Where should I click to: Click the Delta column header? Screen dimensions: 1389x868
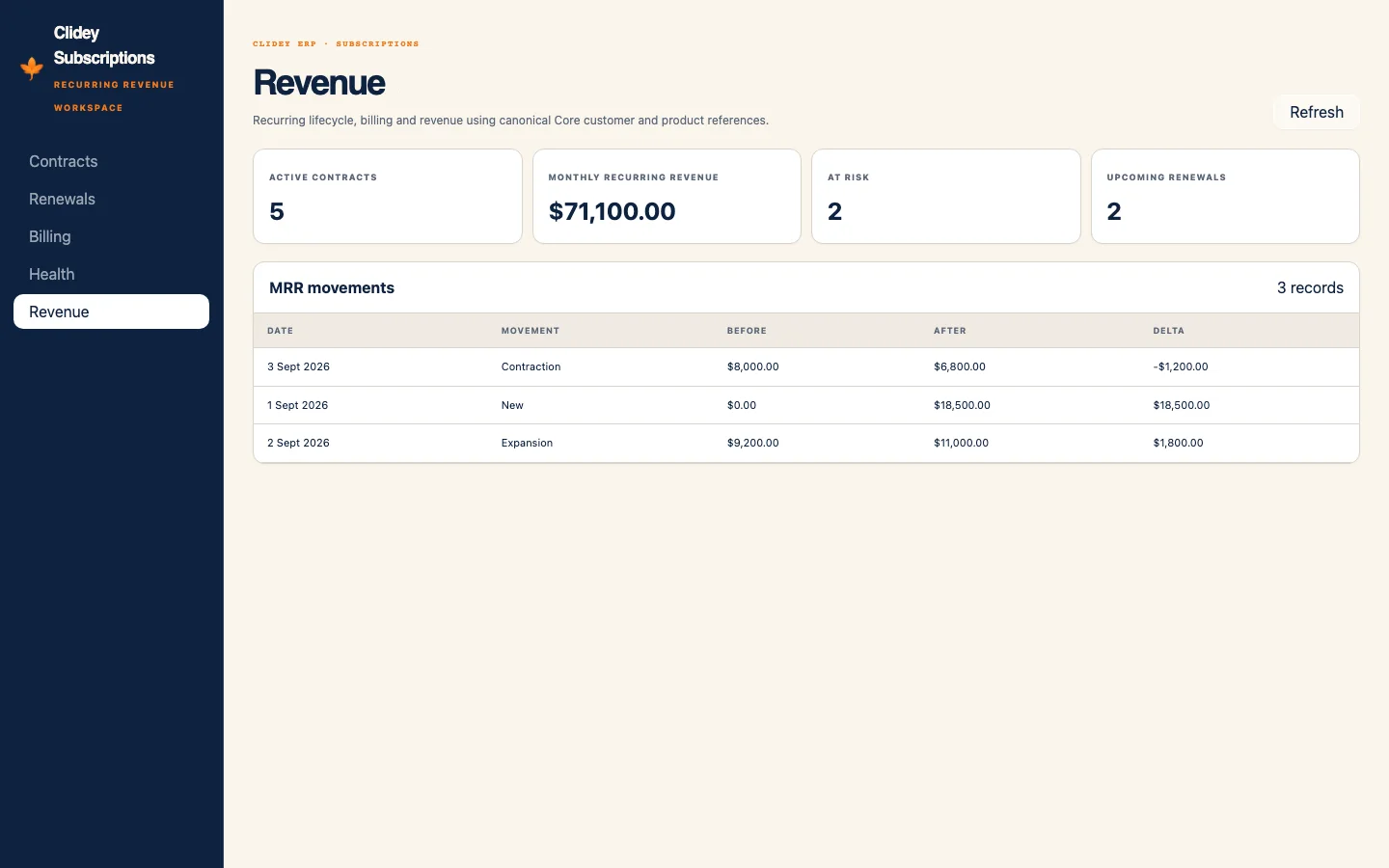point(1168,331)
